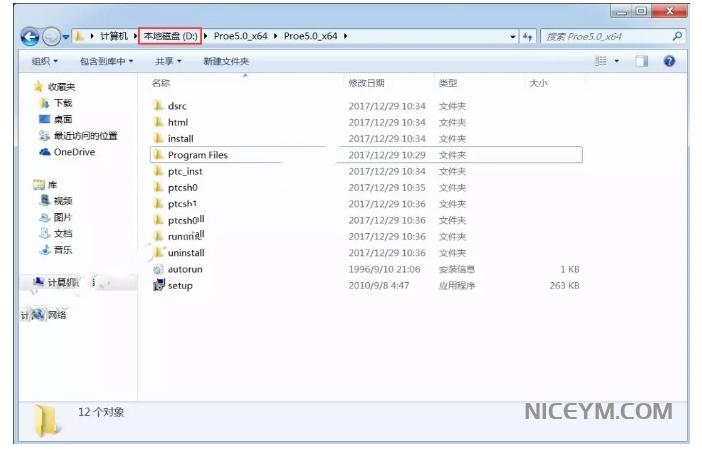Click 本地磁盘 (D:) in the address bar

tap(170, 37)
